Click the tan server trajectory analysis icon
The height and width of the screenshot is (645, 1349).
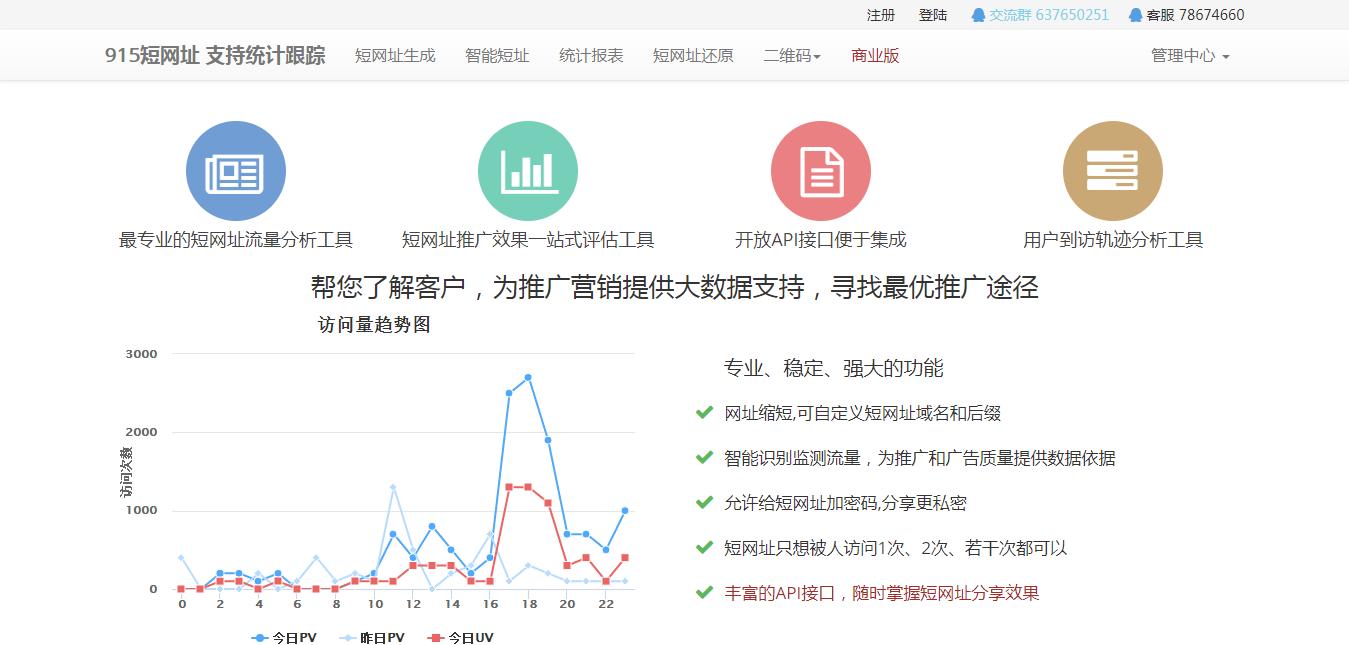click(1112, 170)
